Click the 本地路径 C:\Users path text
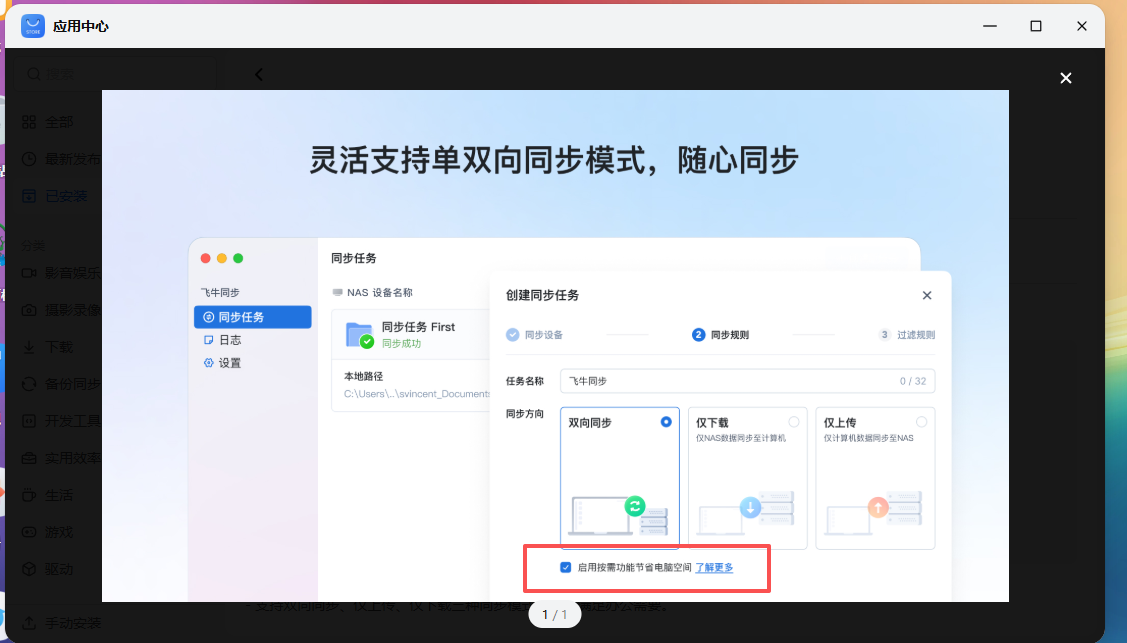The height and width of the screenshot is (643, 1127). [417, 394]
